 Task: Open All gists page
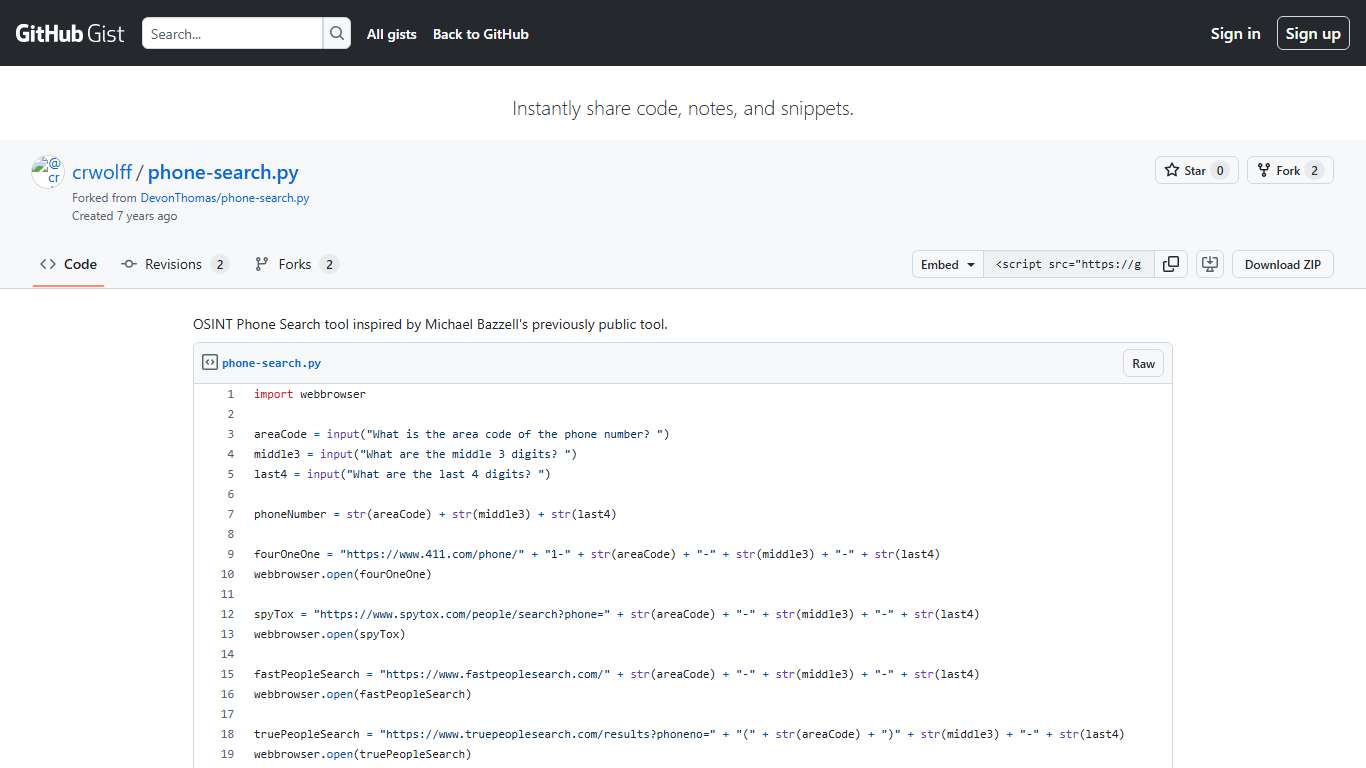(x=391, y=34)
